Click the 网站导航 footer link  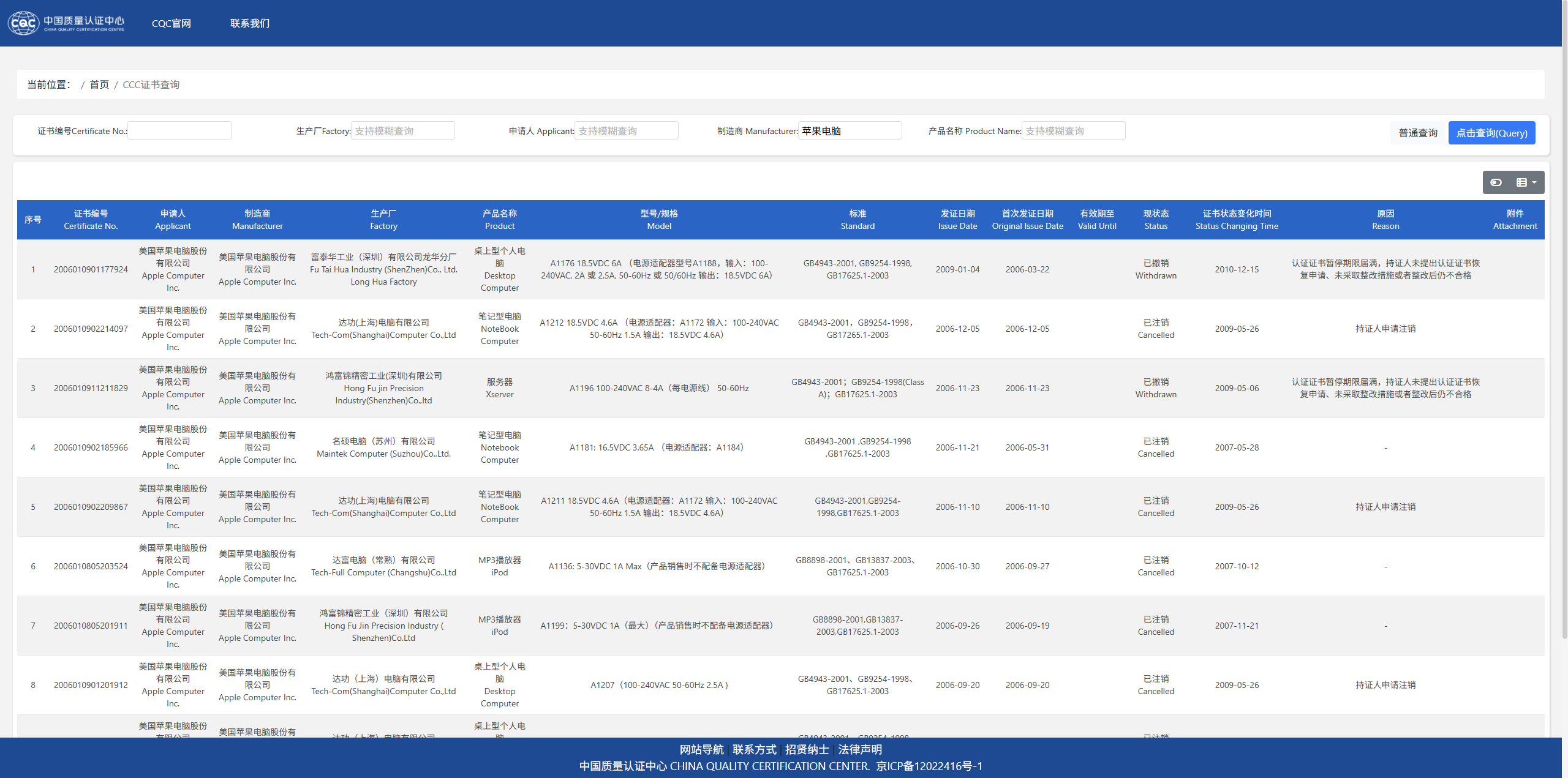[x=701, y=749]
